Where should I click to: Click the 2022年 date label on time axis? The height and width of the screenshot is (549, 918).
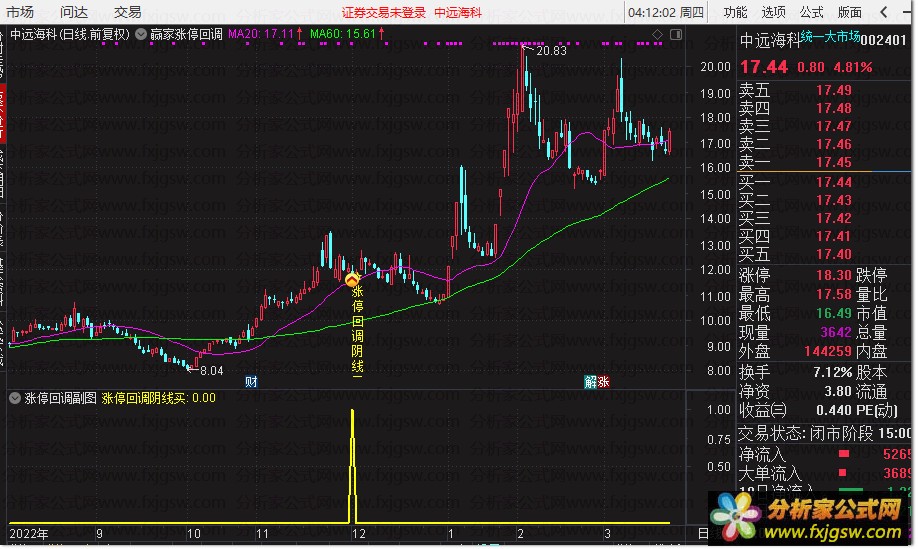[x=29, y=534]
